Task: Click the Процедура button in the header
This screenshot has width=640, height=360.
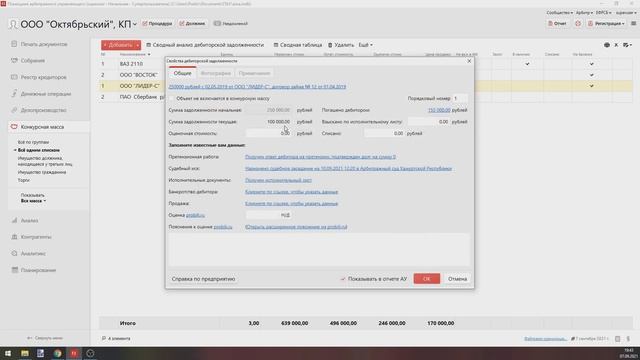Action: pyautogui.click(x=157, y=24)
